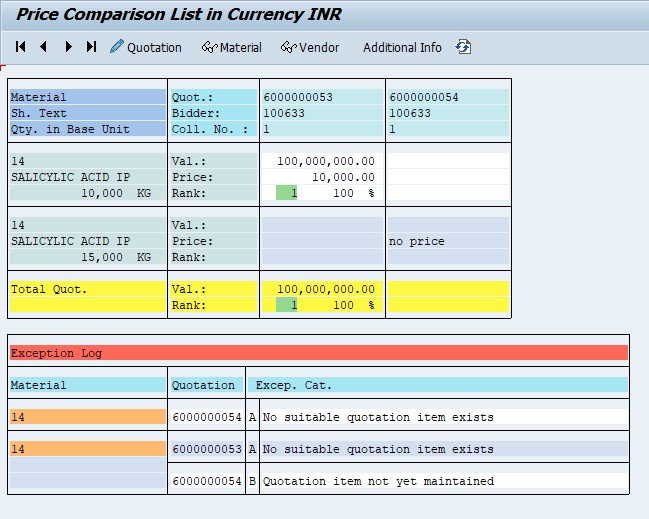Click the glasses icon beside Vendor

[288, 47]
